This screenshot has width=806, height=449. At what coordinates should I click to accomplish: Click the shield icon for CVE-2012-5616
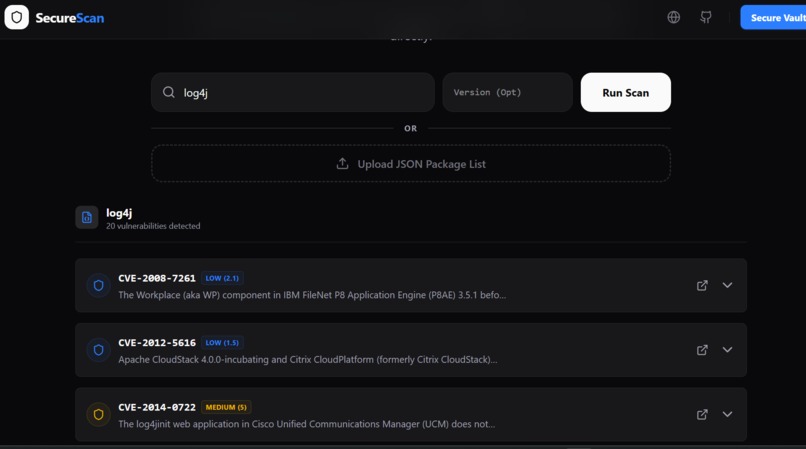coord(99,350)
